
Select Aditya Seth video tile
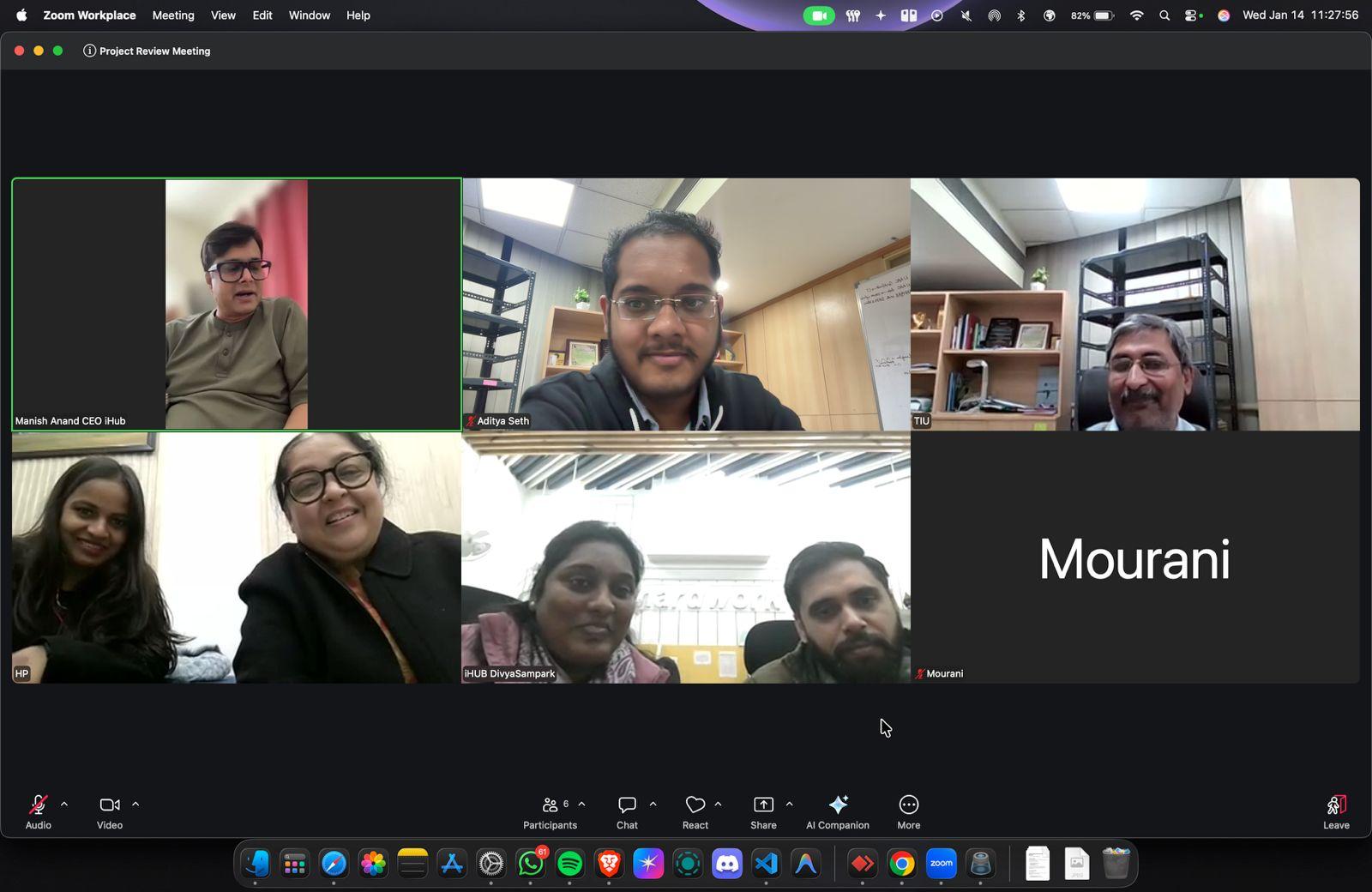point(686,304)
